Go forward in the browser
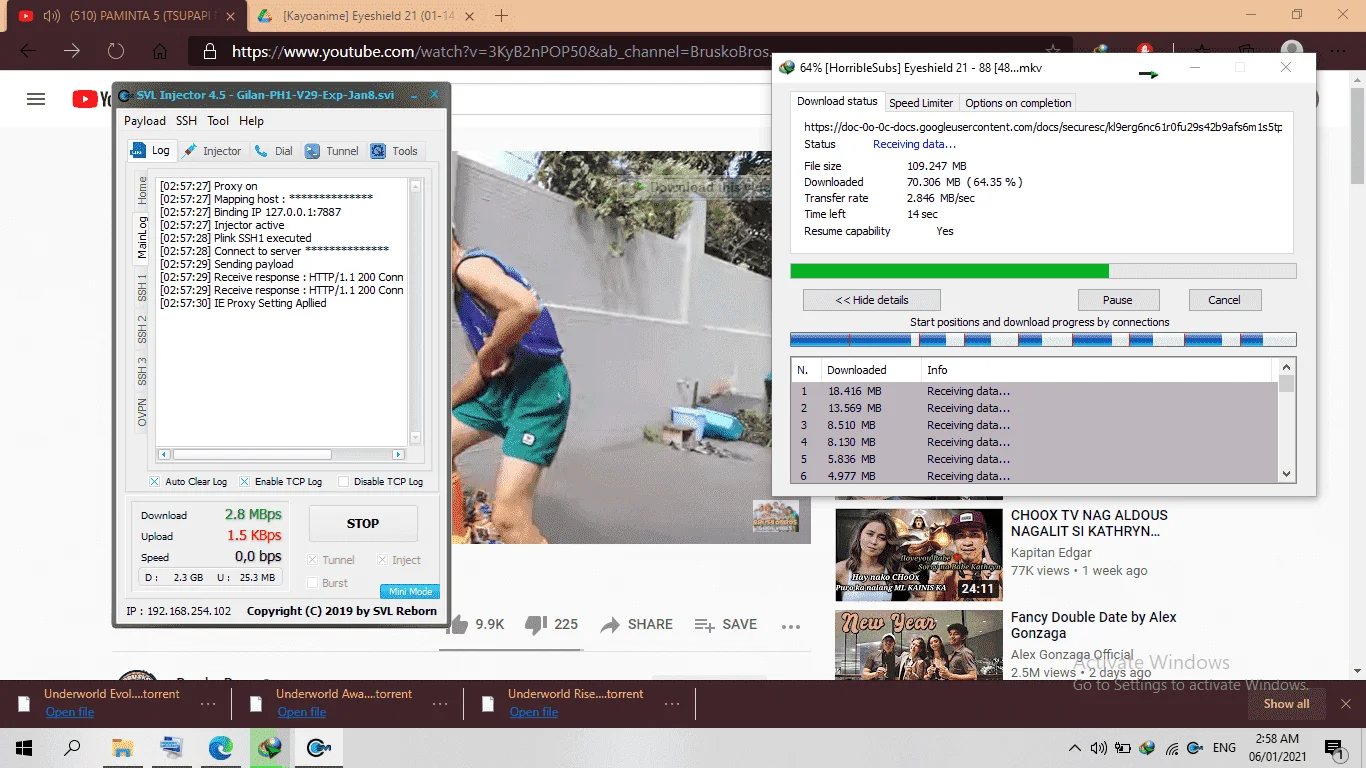The width and height of the screenshot is (1366, 768). (x=72, y=51)
